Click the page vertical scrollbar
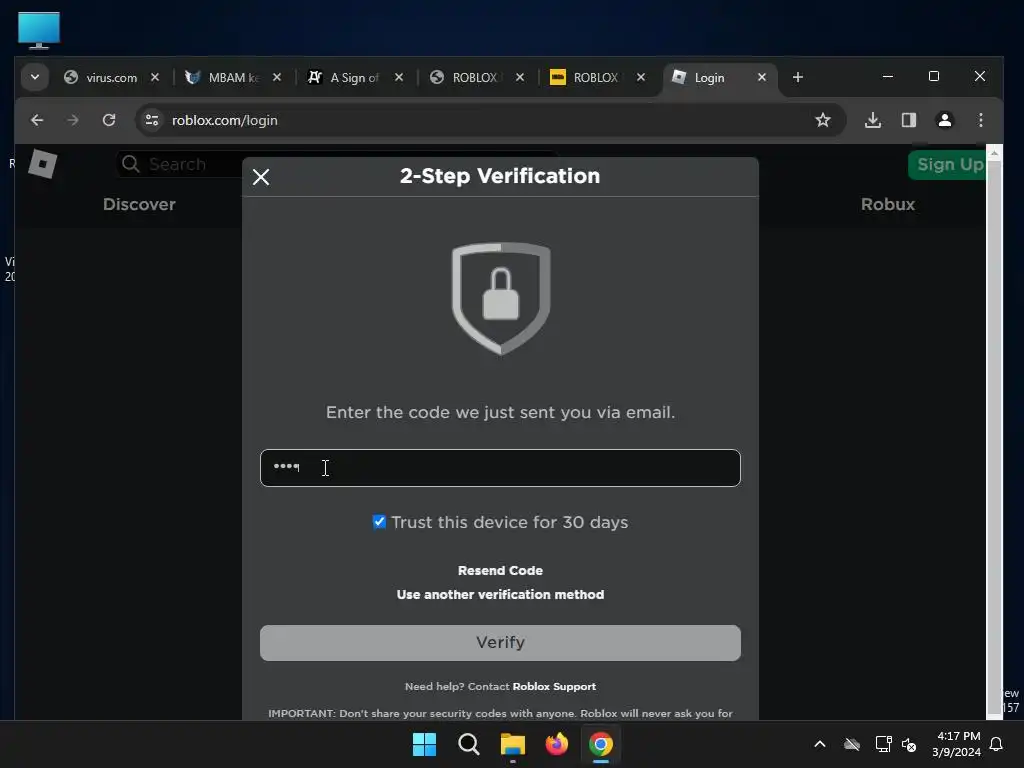The height and width of the screenshot is (768, 1024). tap(995, 431)
